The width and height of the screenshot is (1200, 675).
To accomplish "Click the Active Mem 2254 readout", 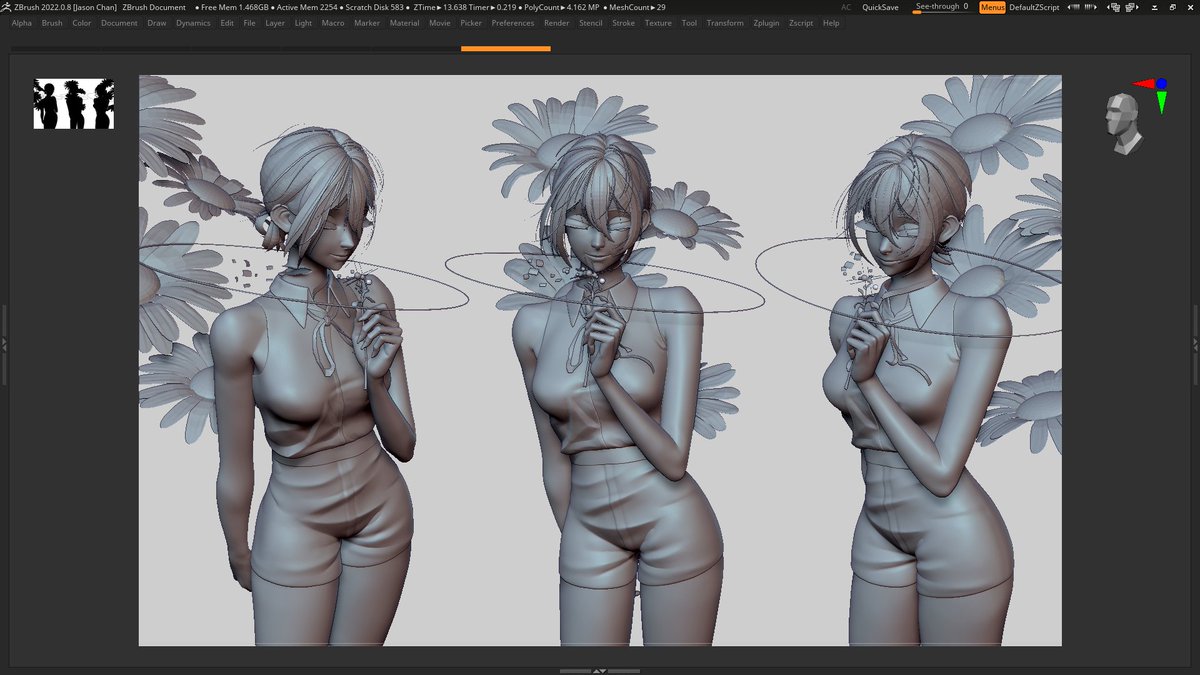I will click(308, 7).
